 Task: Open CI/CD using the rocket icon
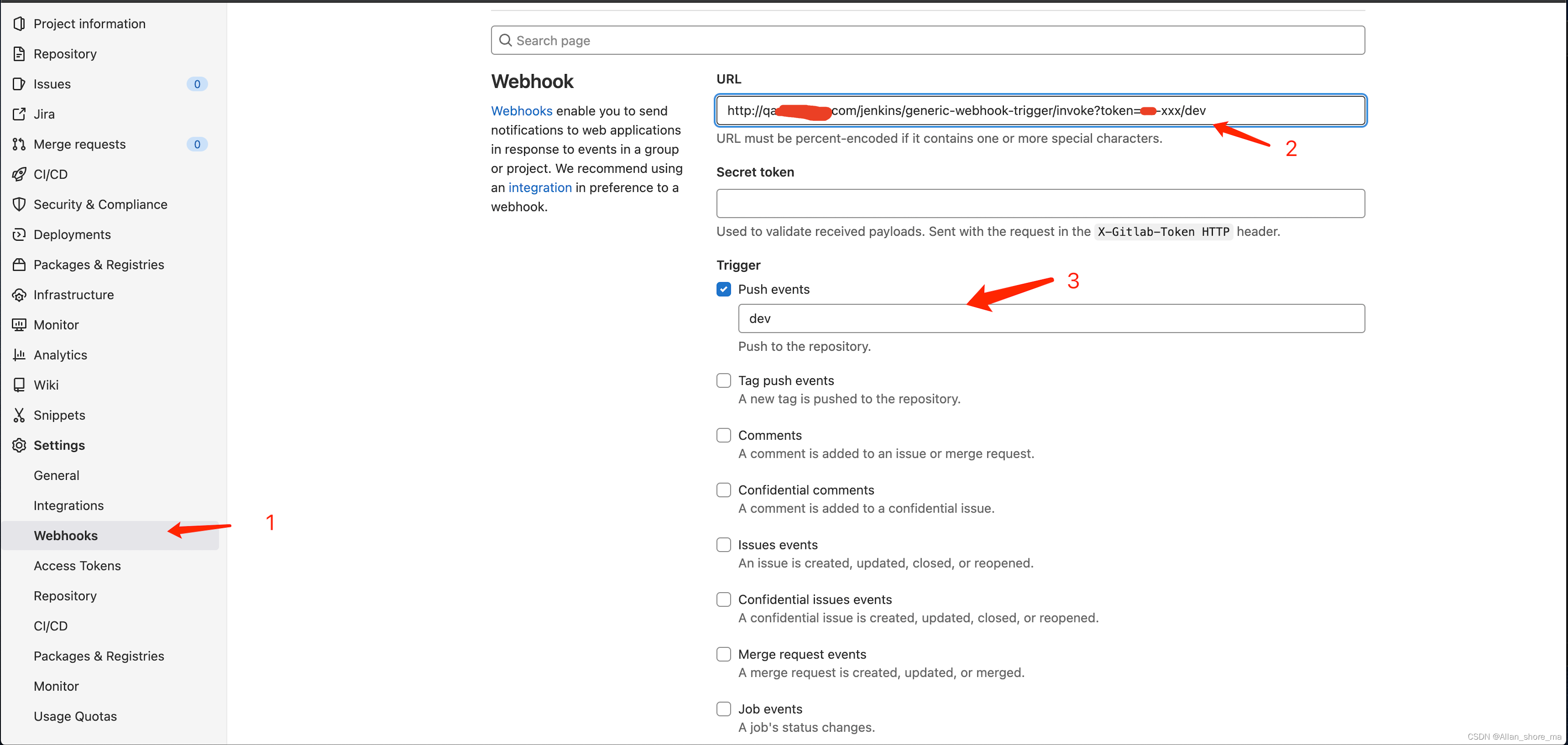pyautogui.click(x=19, y=174)
